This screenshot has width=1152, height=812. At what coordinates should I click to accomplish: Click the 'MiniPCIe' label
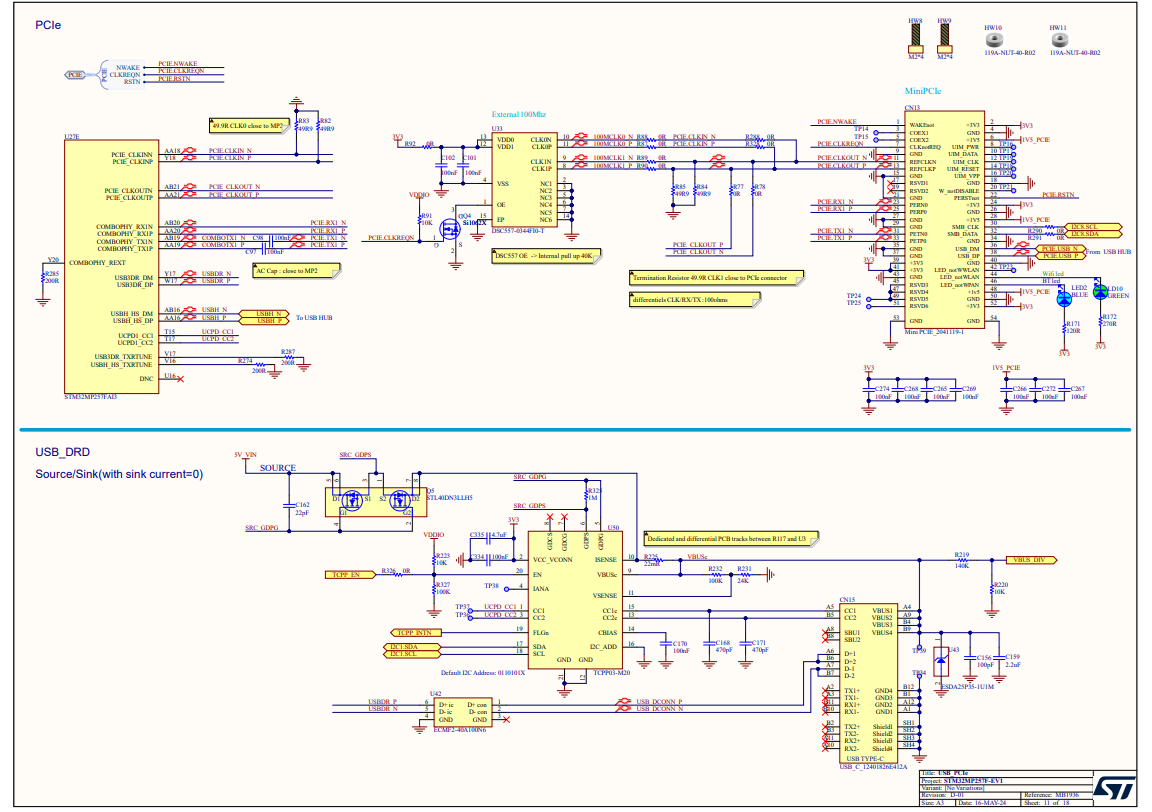pyautogui.click(x=923, y=91)
